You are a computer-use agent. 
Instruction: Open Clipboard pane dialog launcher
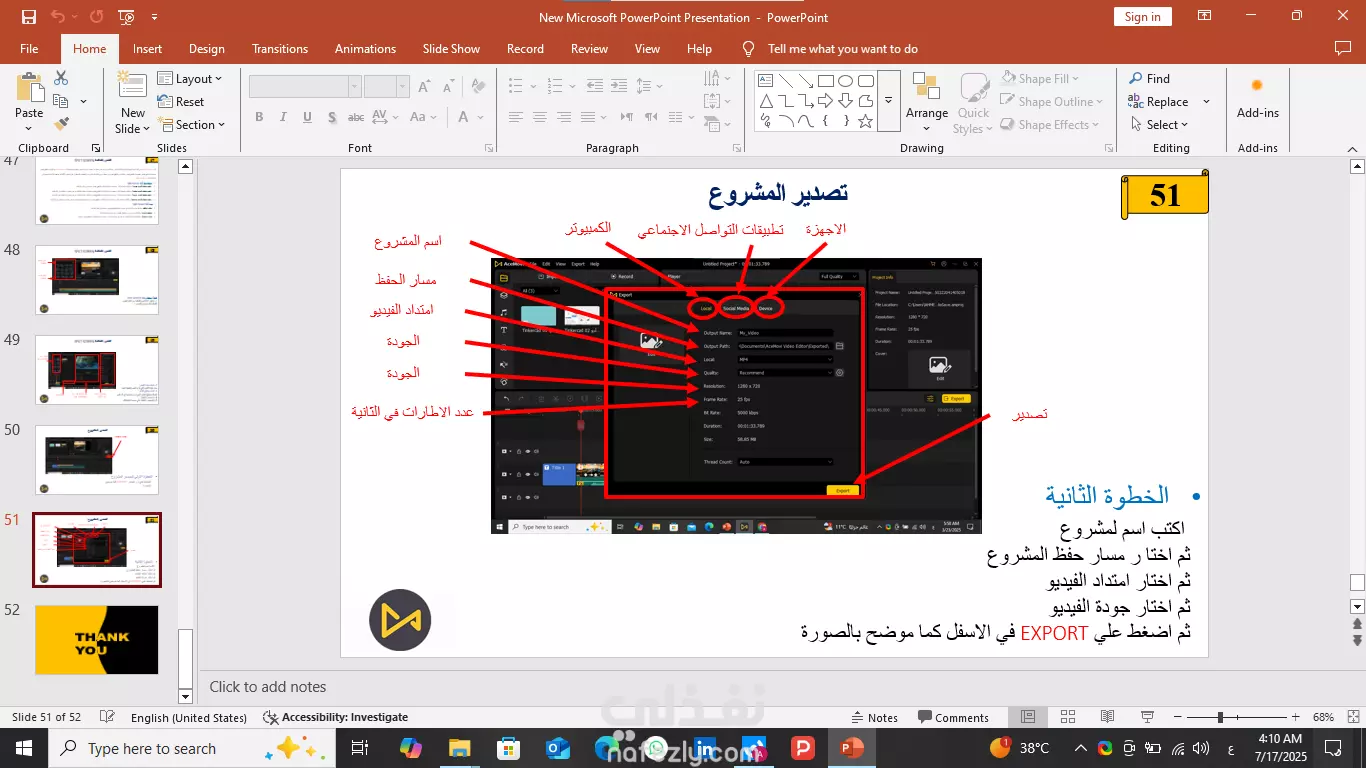click(96, 148)
